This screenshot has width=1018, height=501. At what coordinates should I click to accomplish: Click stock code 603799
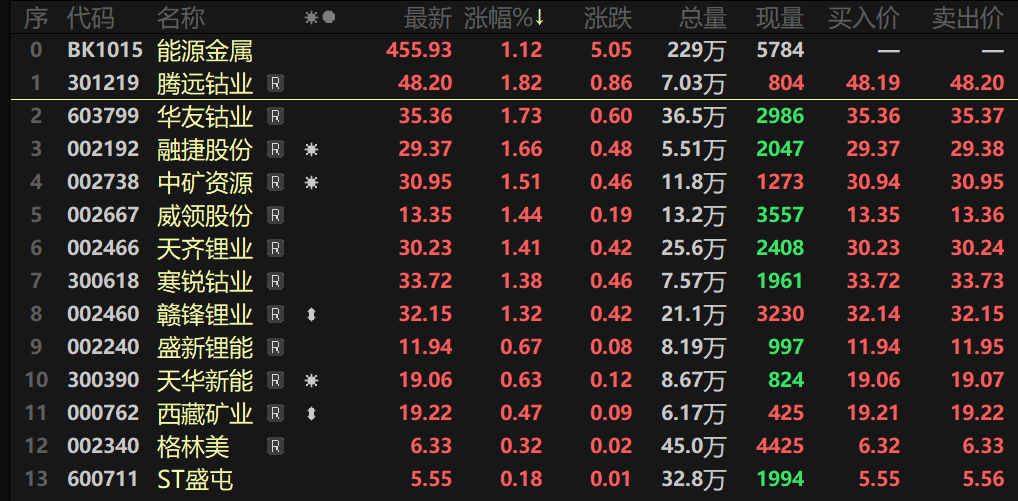tap(103, 116)
